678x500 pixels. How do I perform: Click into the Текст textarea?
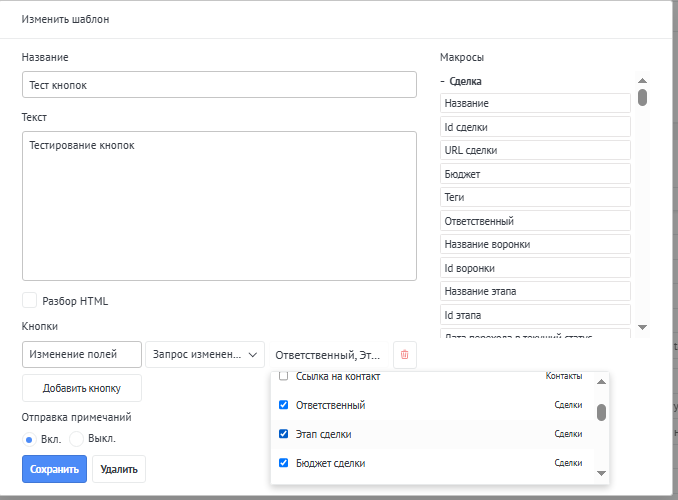(x=219, y=206)
